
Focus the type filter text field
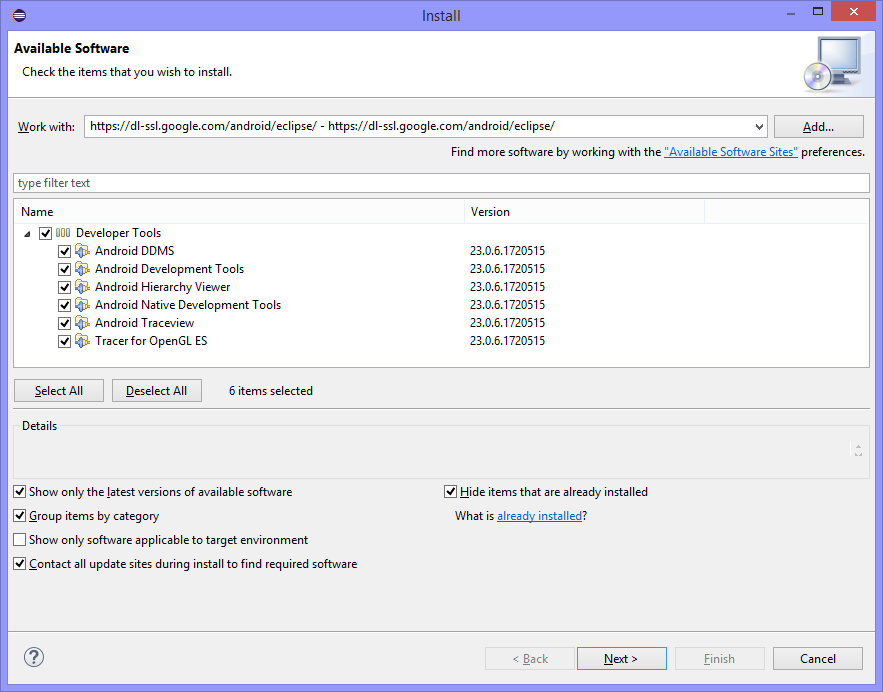(x=441, y=183)
